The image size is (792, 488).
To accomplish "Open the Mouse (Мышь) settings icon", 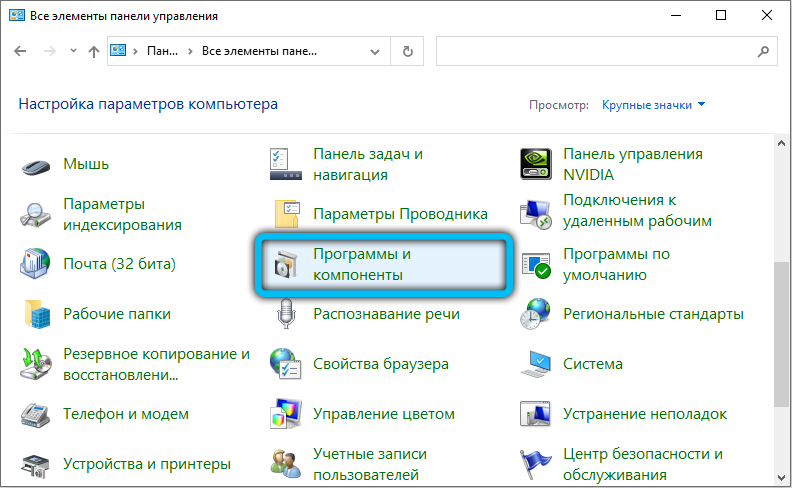I will pyautogui.click(x=37, y=164).
